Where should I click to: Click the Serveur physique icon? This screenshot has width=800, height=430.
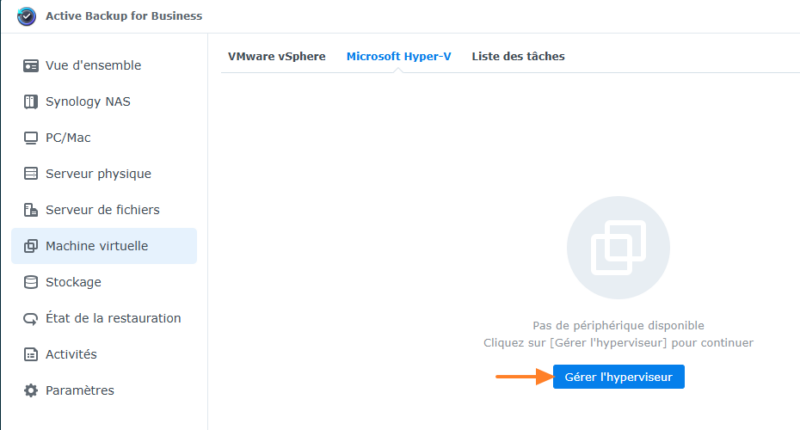point(31,174)
